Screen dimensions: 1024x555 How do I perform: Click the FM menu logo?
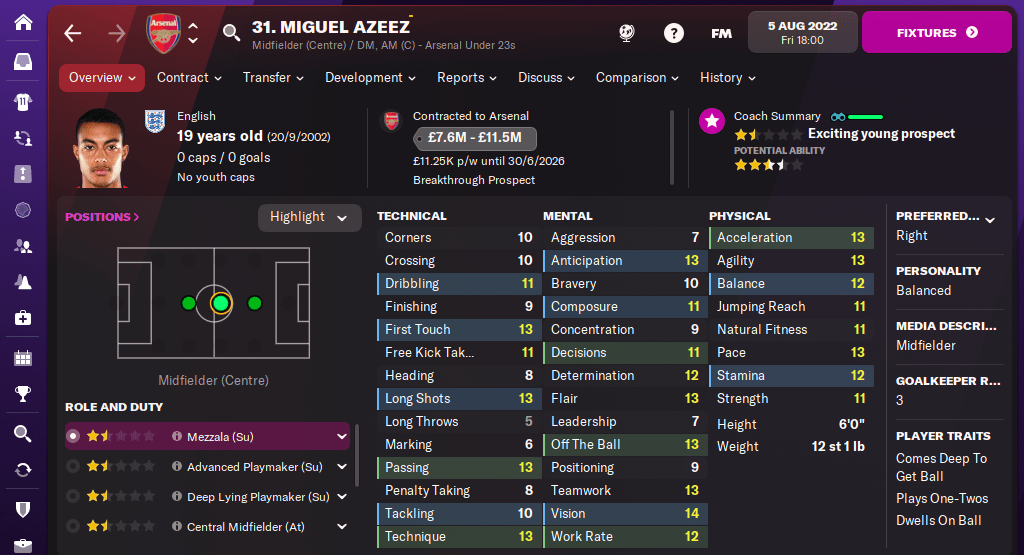721,33
